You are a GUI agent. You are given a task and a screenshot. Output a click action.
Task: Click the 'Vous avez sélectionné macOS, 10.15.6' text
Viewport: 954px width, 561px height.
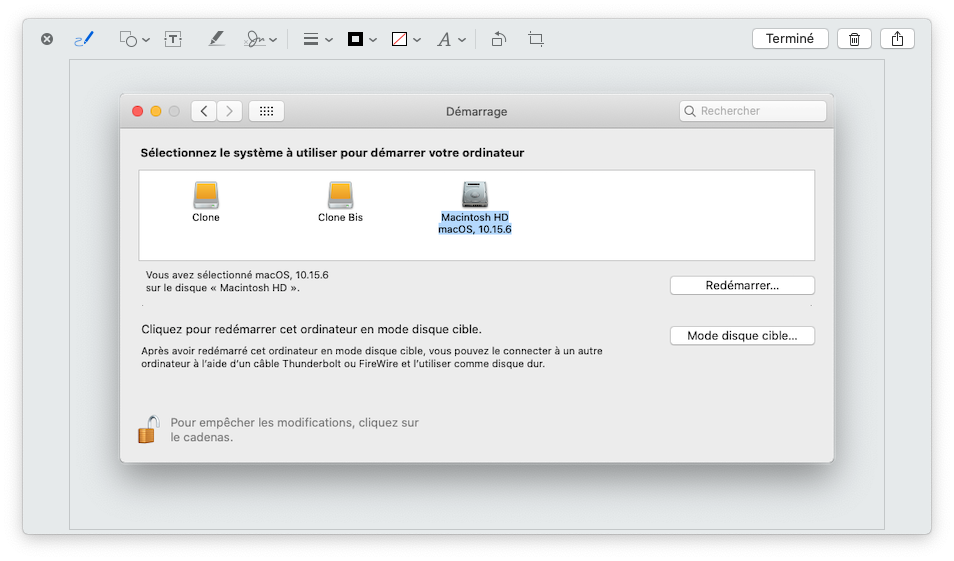pyautogui.click(x=237, y=275)
